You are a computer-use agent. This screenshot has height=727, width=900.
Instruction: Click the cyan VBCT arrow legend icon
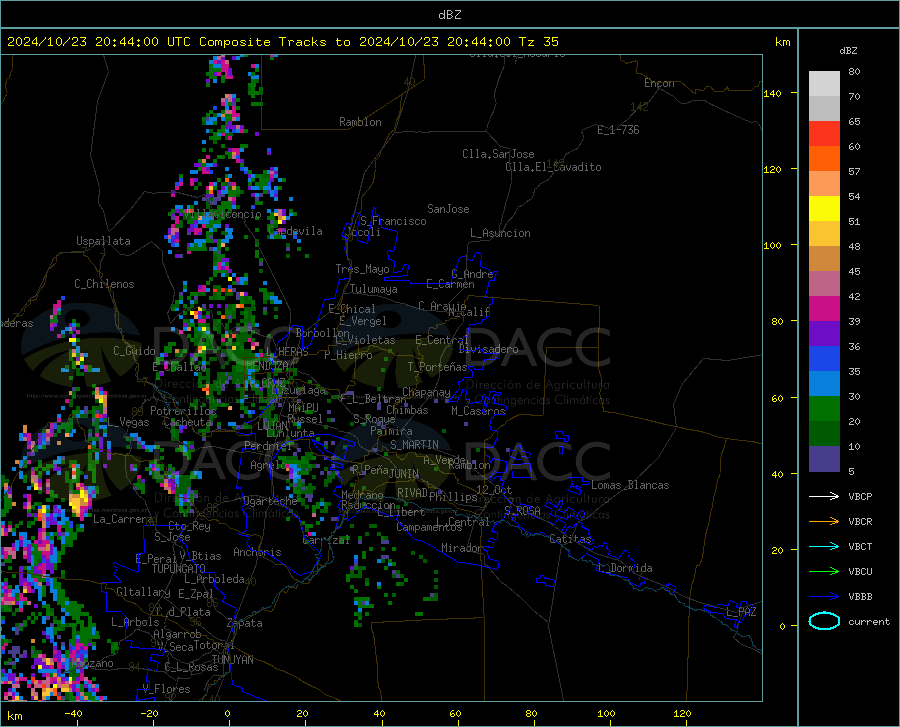pos(824,546)
